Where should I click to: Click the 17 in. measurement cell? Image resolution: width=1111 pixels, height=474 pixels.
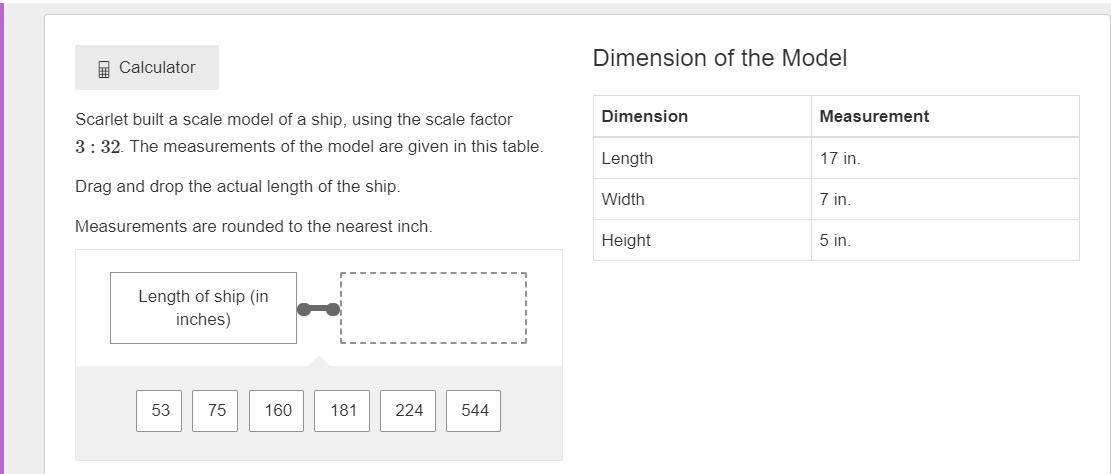tap(840, 158)
